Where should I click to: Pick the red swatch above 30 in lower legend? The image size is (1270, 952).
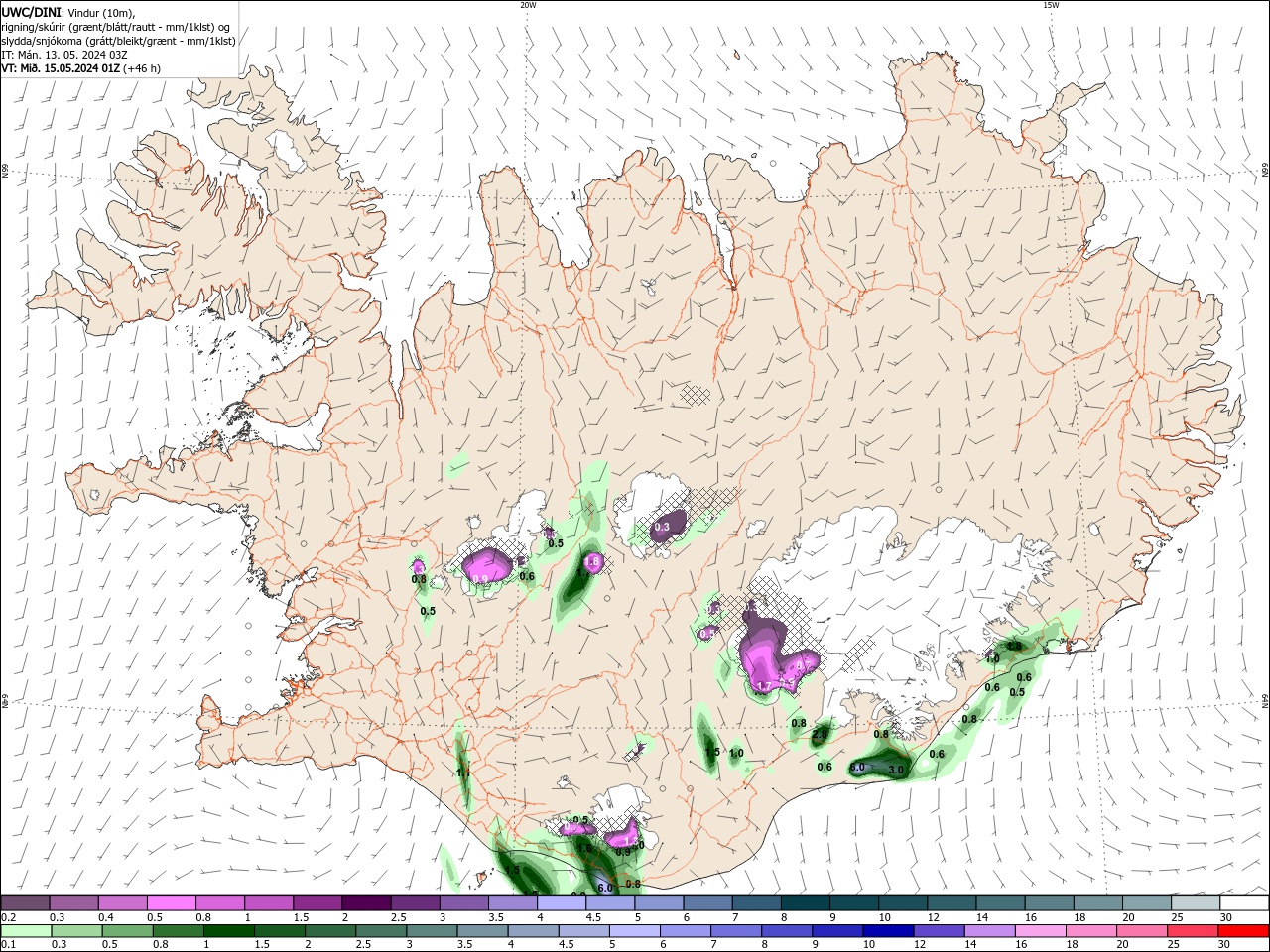coord(1243,931)
